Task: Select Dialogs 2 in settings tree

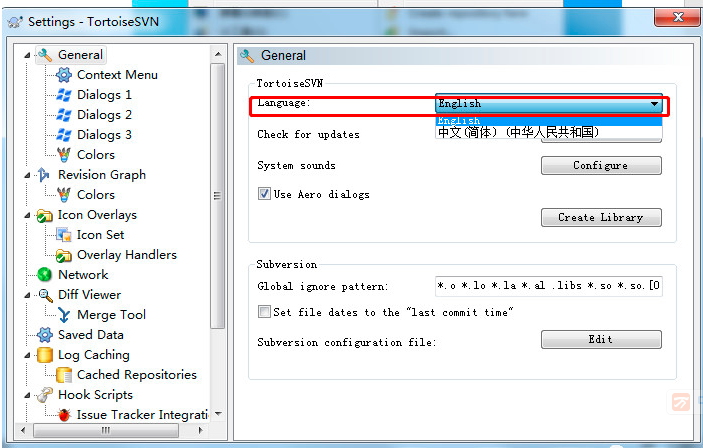Action: pos(104,115)
